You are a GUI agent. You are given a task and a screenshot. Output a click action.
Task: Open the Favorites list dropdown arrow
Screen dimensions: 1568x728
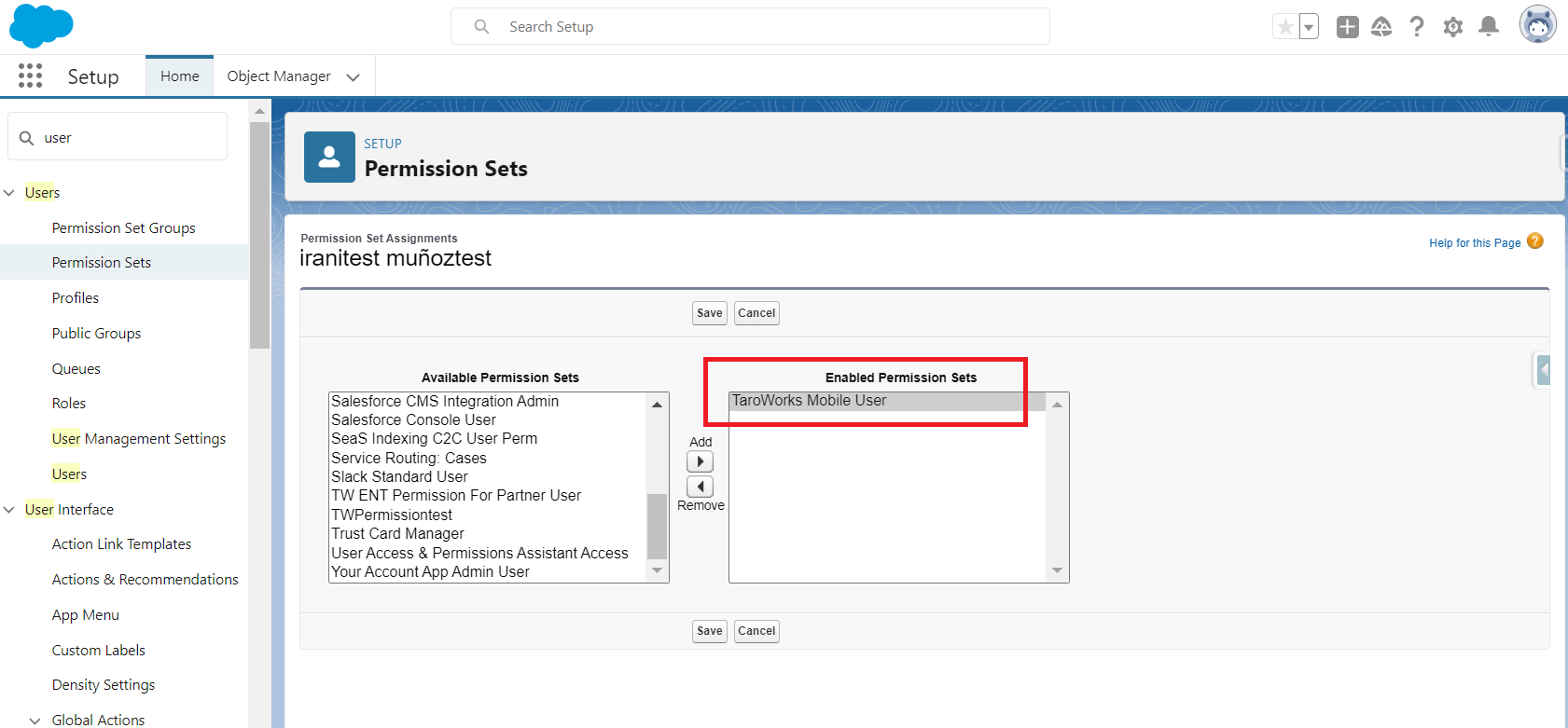point(1309,27)
